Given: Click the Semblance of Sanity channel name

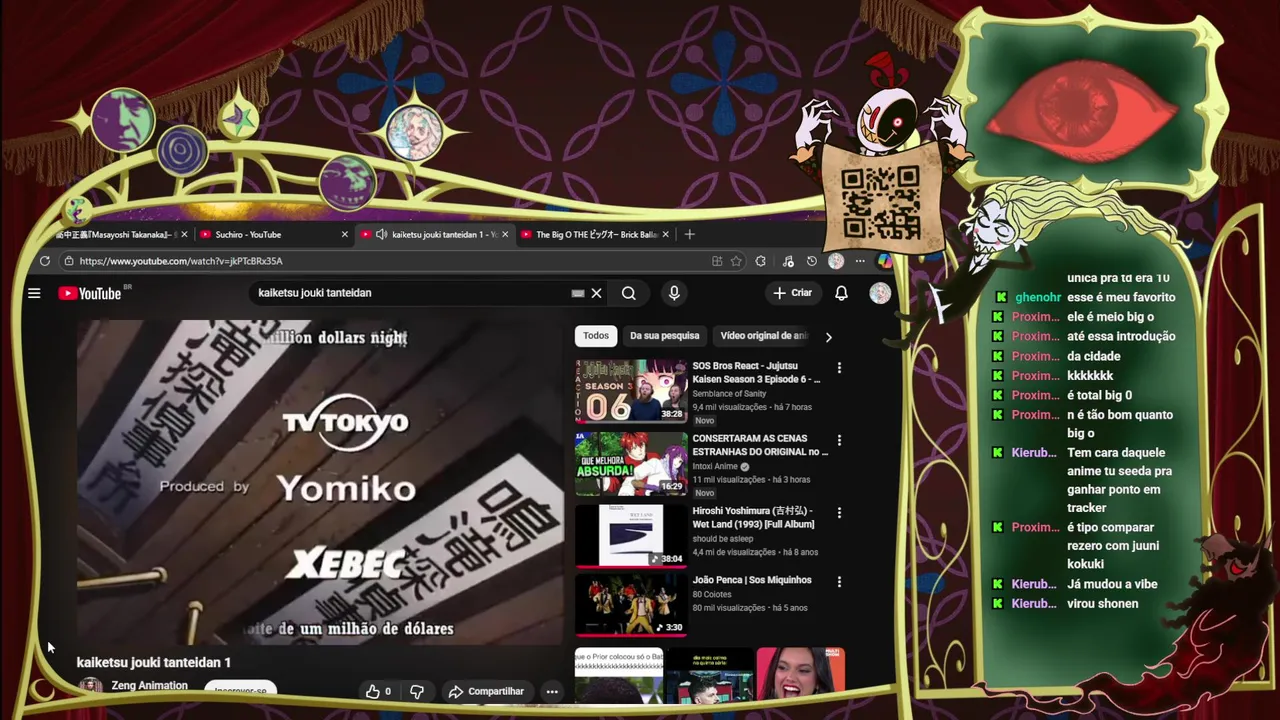Looking at the screenshot, I should click(730, 394).
